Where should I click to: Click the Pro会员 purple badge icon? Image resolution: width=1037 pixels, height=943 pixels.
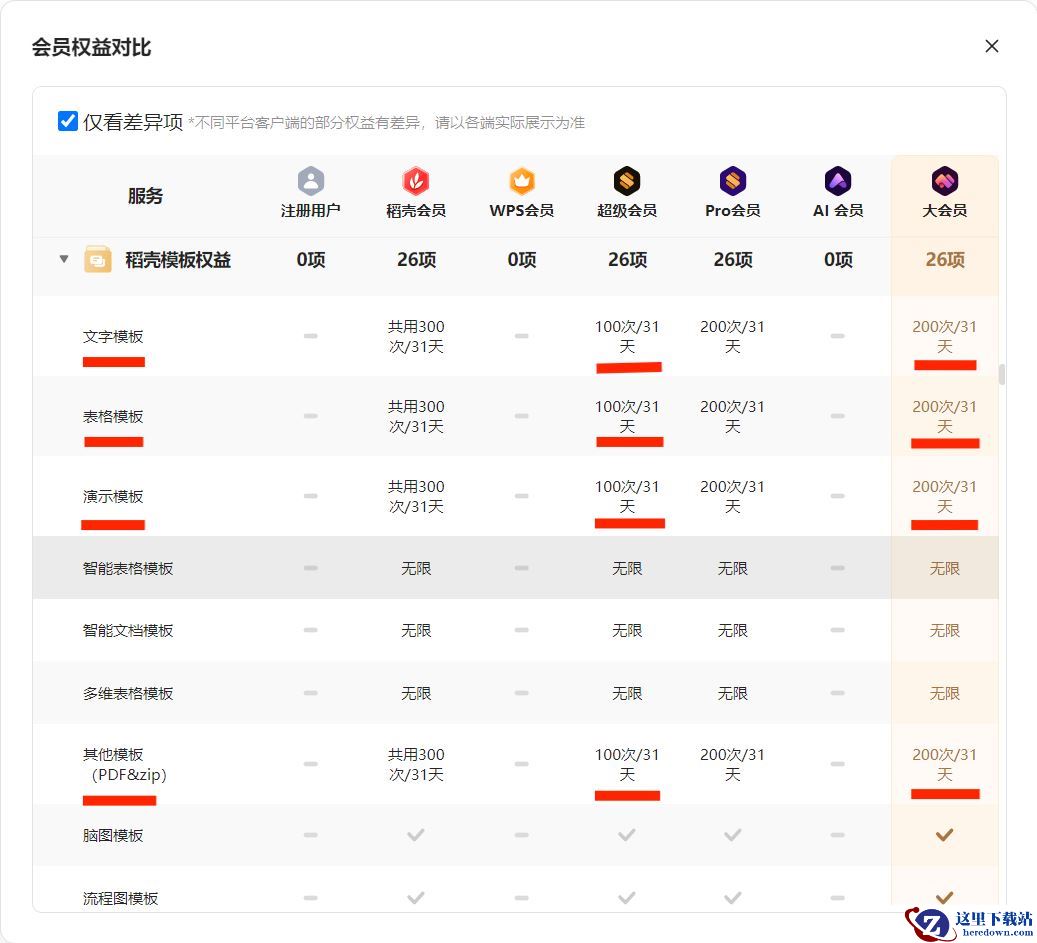(x=733, y=181)
